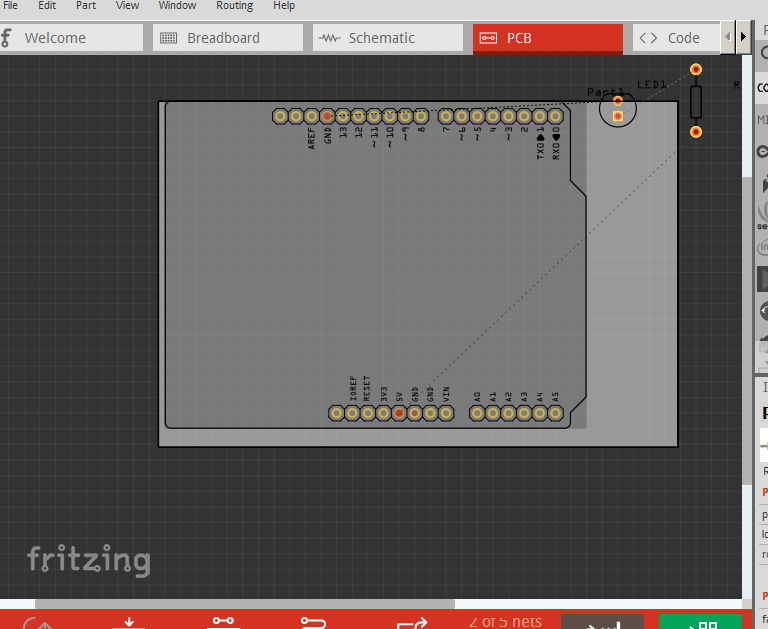This screenshot has width=768, height=629.
Task: Select the LED1 round upper pad
Action: coord(618,101)
